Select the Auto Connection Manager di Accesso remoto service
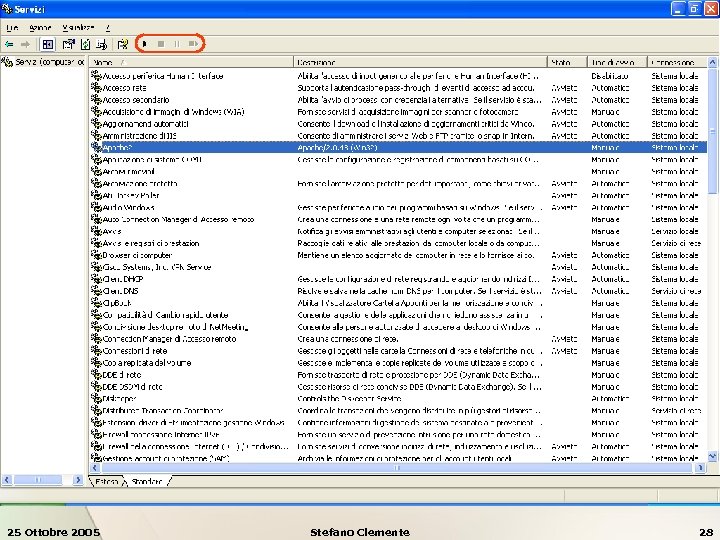Image resolution: width=720 pixels, height=540 pixels. (178, 219)
